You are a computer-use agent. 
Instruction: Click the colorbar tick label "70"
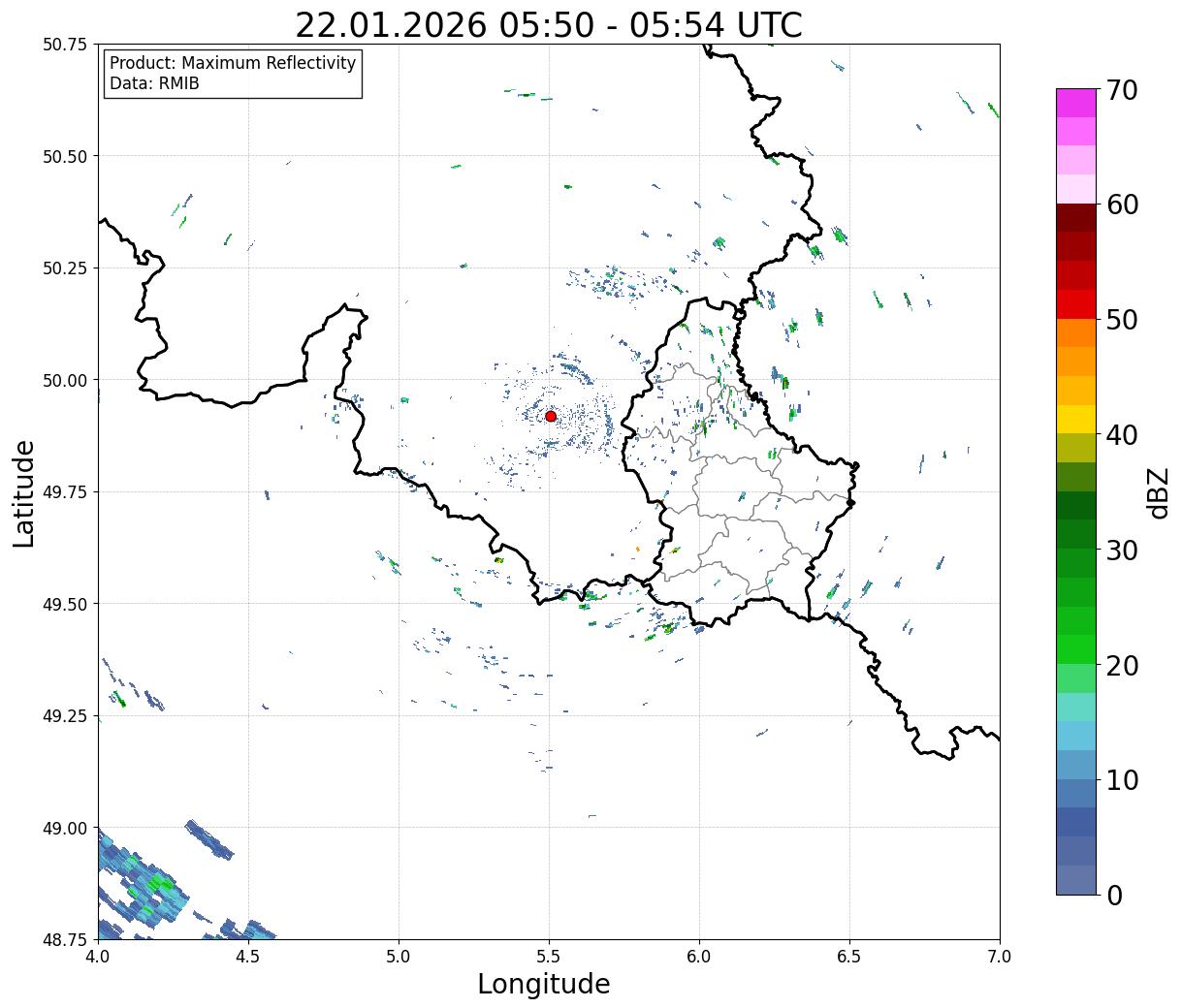coord(1122,90)
